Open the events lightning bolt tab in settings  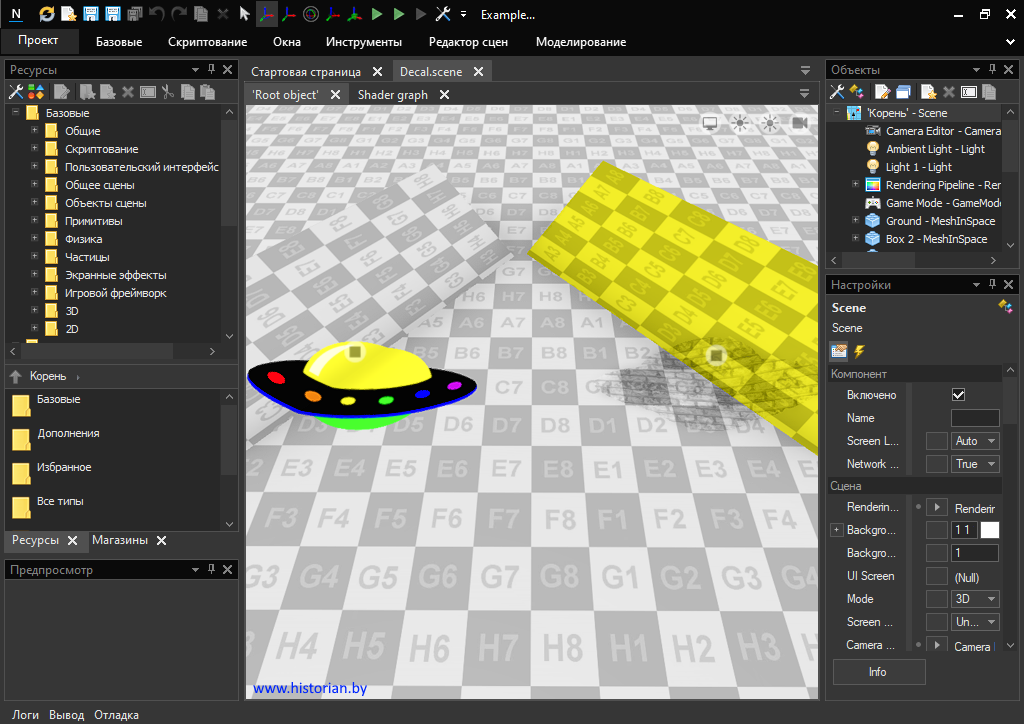859,351
